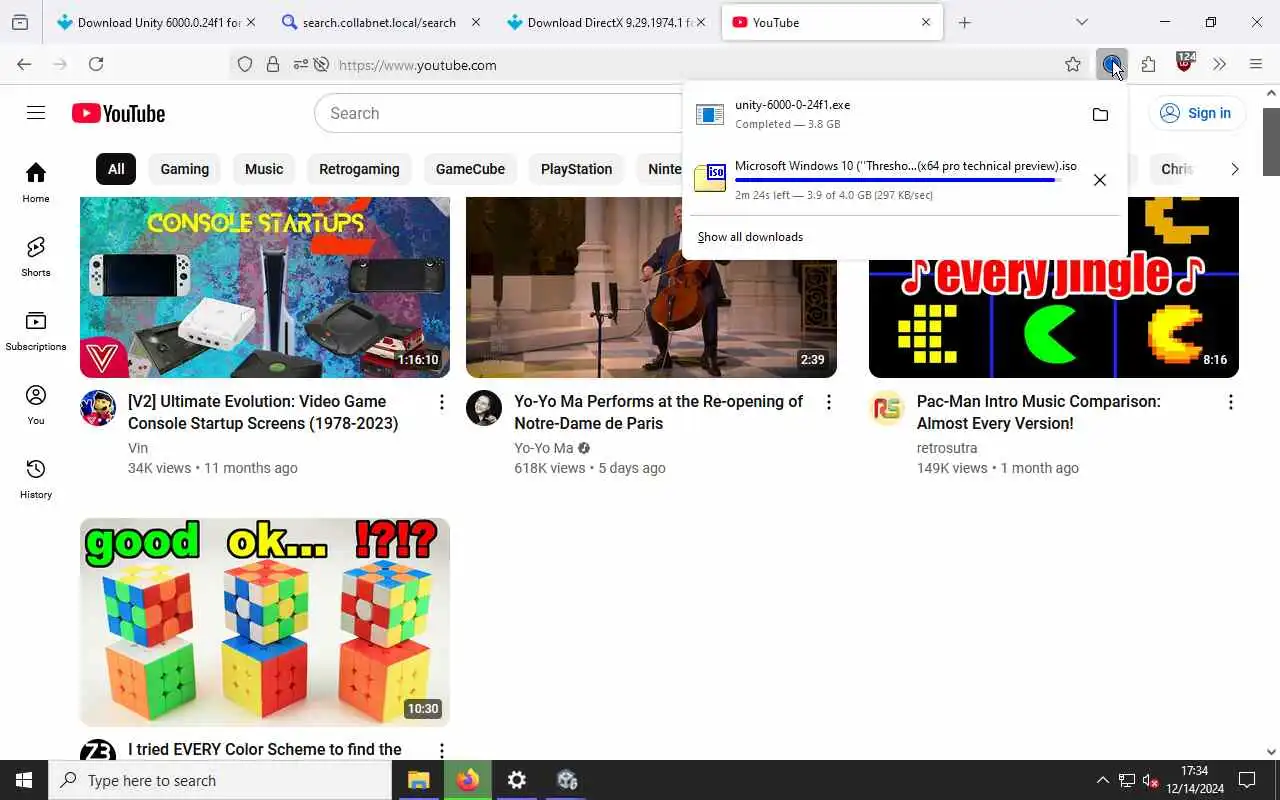Cancel the Windows 10 ISO download
Image resolution: width=1280 pixels, height=800 pixels.
coord(1100,180)
